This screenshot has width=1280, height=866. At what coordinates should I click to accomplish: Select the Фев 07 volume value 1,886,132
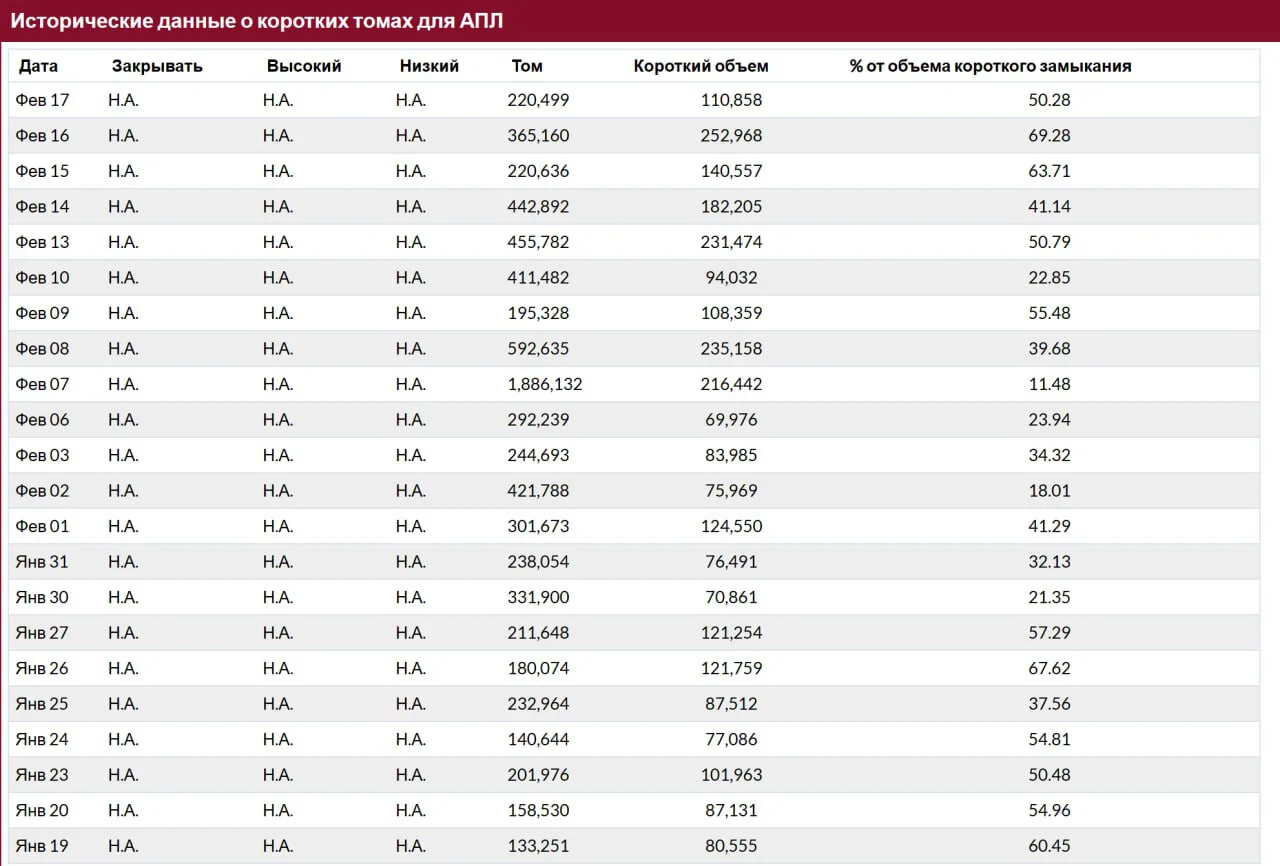[545, 384]
